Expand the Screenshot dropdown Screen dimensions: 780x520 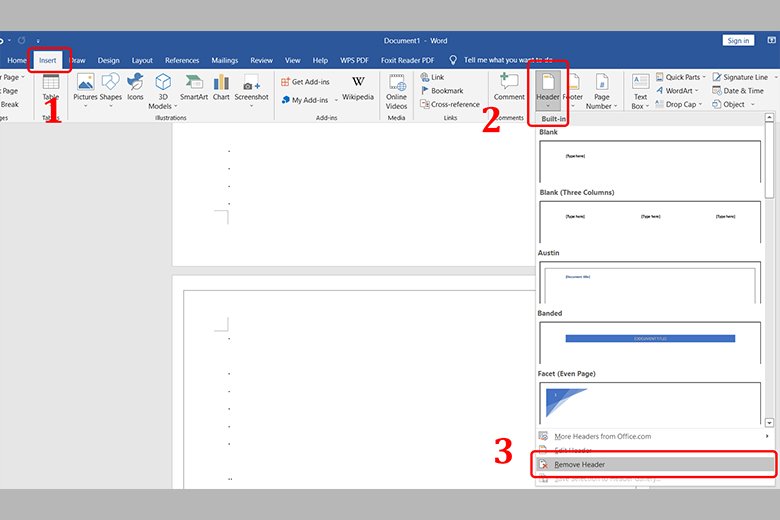[x=252, y=98]
